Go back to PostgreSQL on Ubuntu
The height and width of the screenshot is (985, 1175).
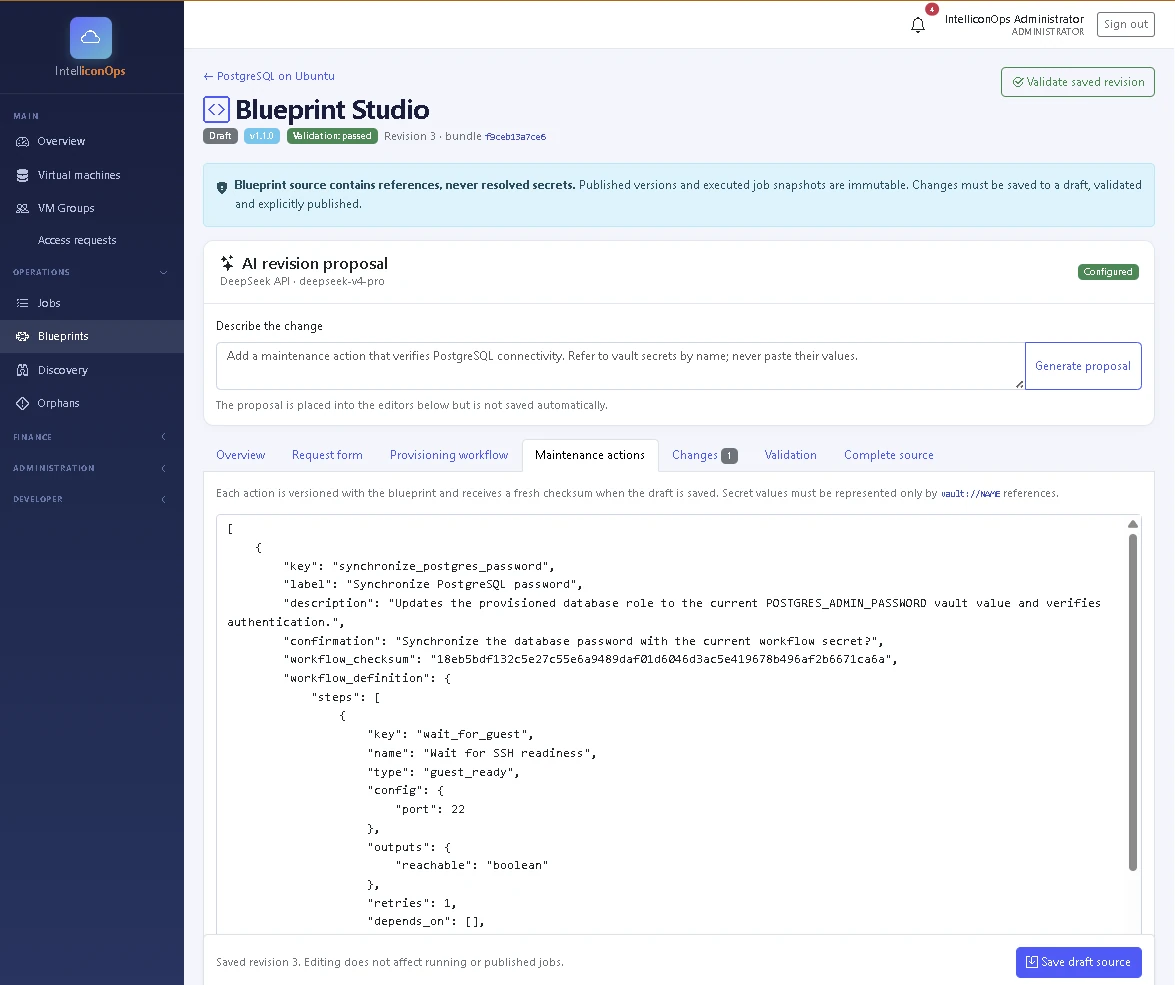[268, 76]
